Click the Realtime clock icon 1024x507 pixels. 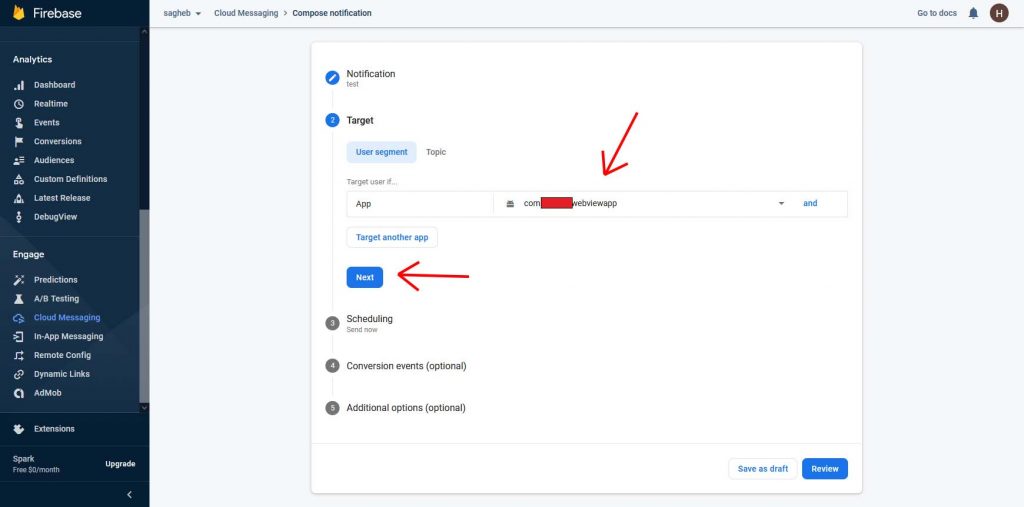[x=19, y=104]
